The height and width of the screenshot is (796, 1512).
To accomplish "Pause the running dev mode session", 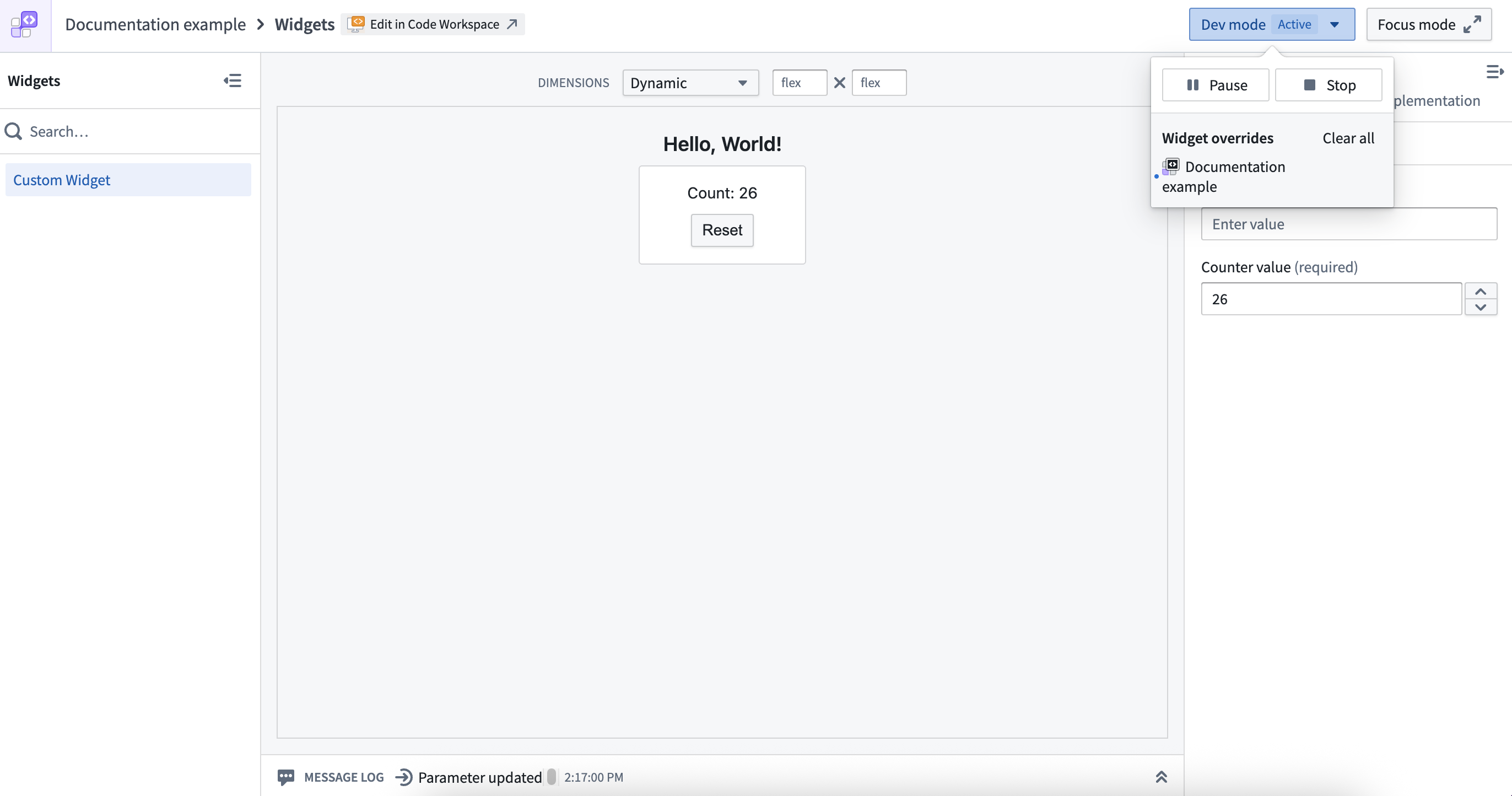I will pyautogui.click(x=1215, y=84).
